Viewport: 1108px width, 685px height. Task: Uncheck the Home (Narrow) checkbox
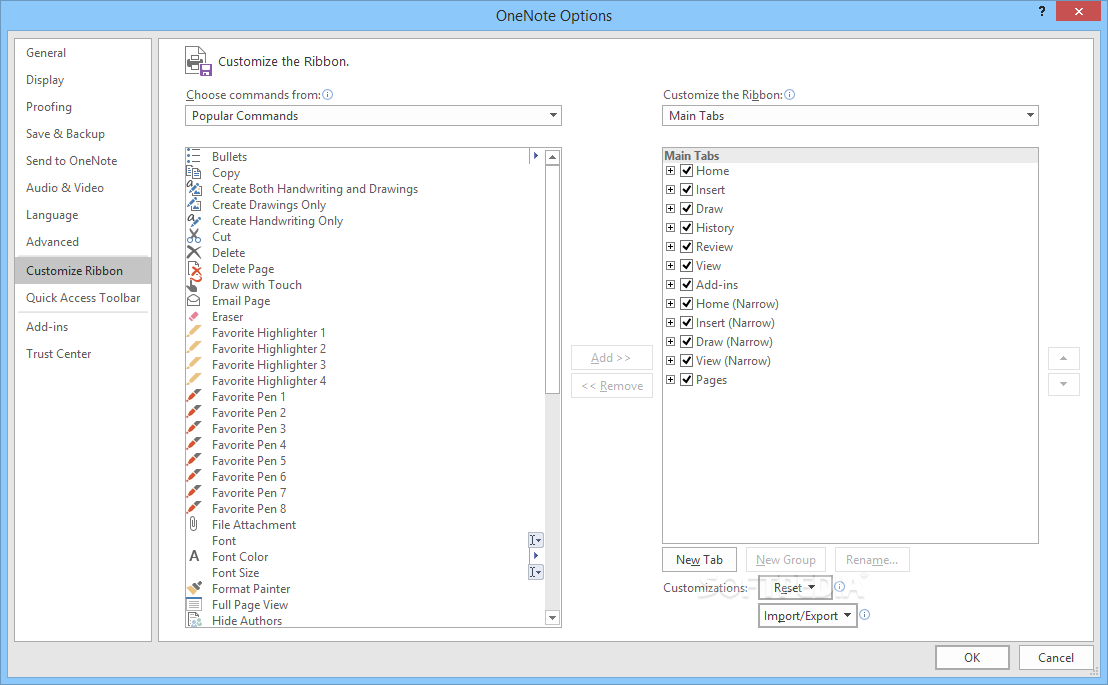coord(686,304)
